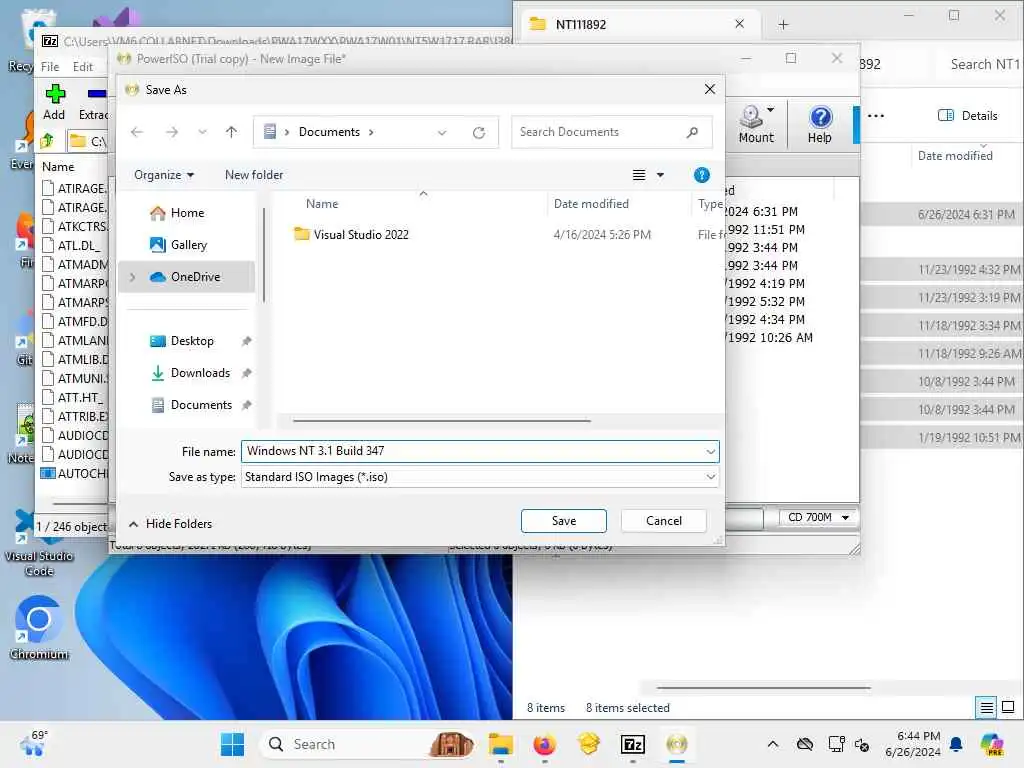Cancel the Save As dialog
Image resolution: width=1024 pixels, height=768 pixels.
tap(664, 520)
